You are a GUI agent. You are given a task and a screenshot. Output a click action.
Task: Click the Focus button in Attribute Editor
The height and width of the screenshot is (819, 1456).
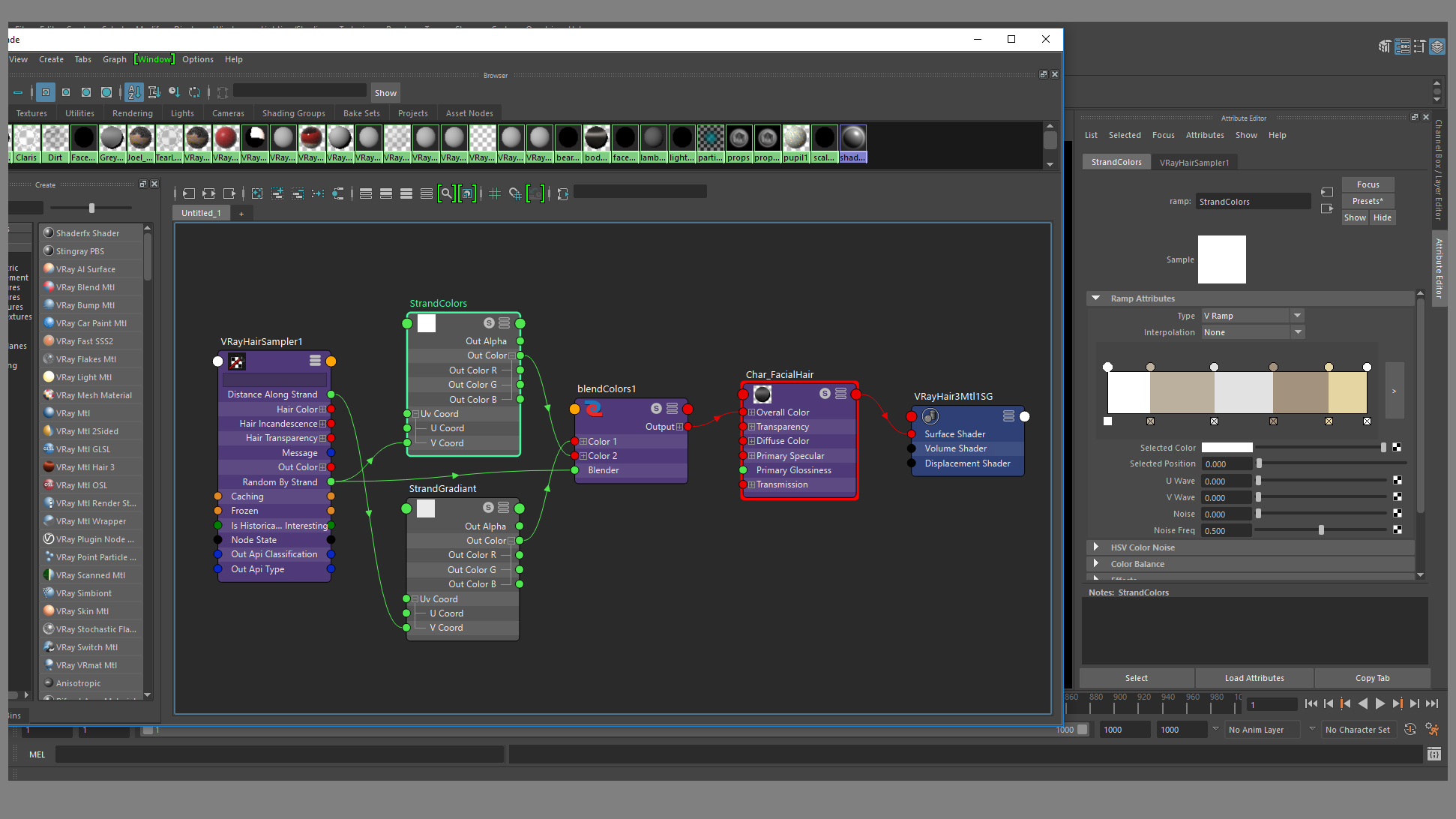point(1368,184)
